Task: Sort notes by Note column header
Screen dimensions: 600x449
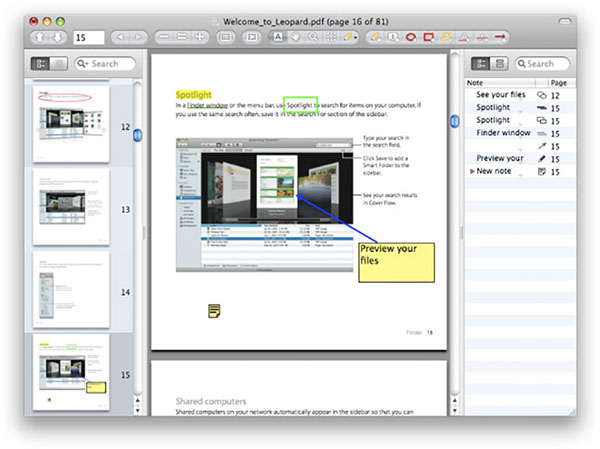Action: (x=500, y=83)
